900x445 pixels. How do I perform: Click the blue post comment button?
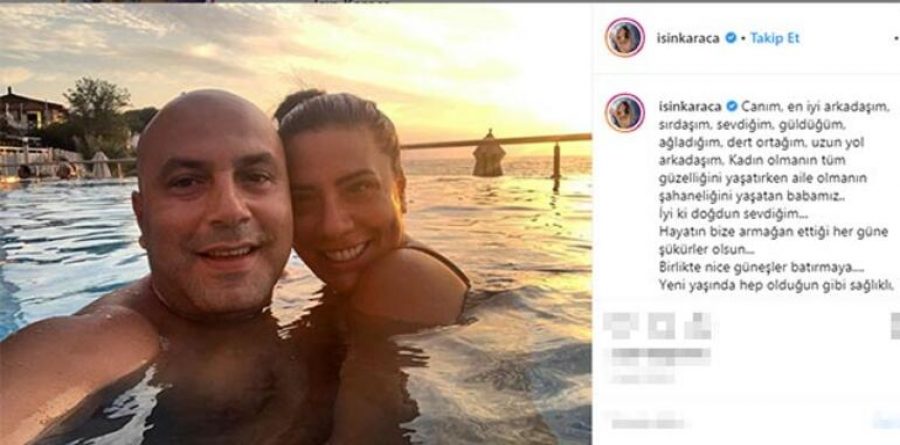(x=887, y=423)
